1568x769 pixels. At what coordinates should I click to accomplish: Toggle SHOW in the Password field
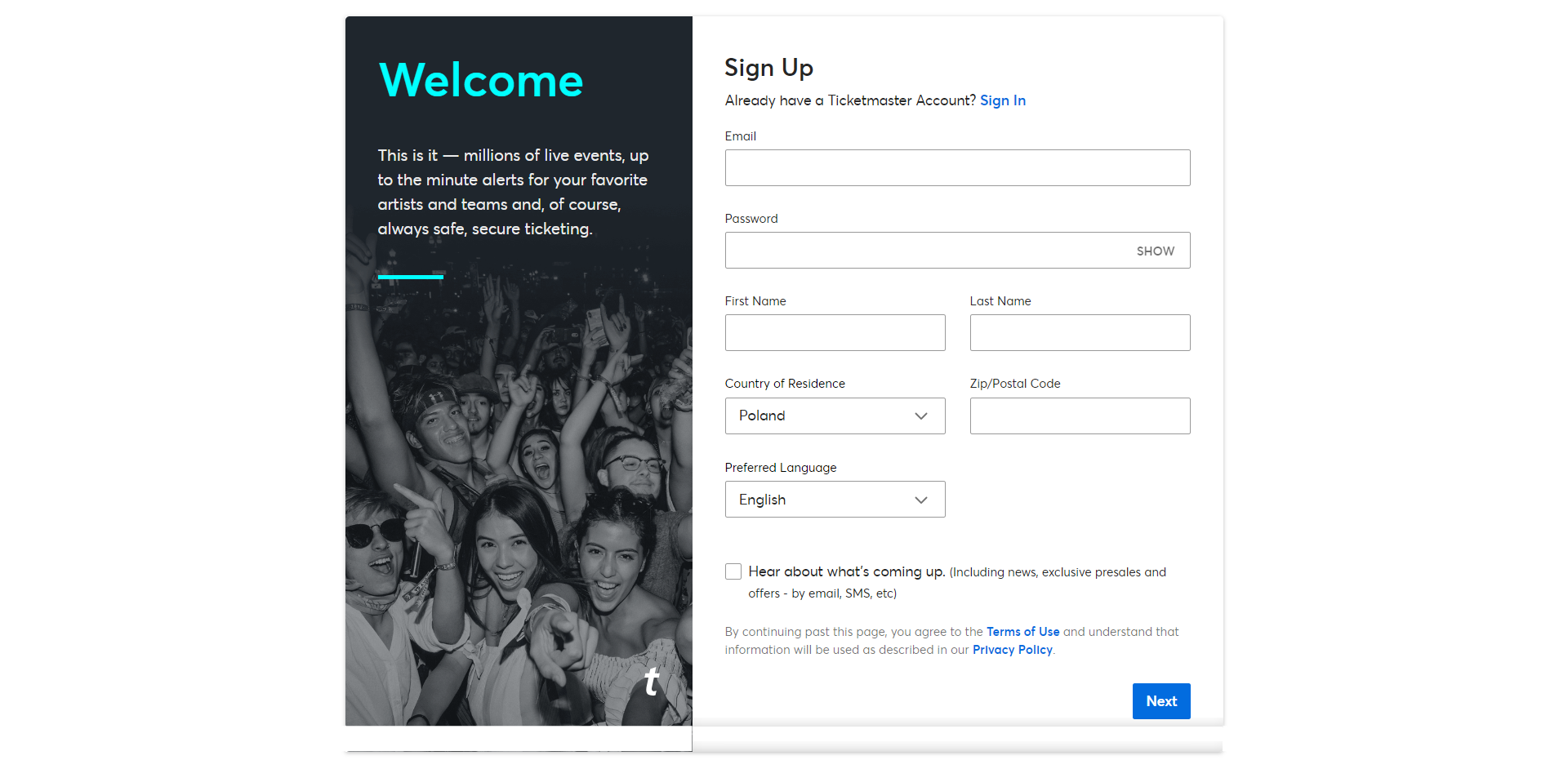1155,251
